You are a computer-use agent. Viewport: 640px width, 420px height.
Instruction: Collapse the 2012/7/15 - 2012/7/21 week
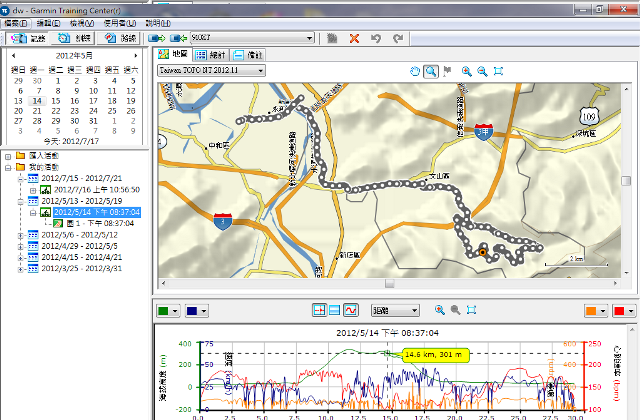tap(20, 179)
